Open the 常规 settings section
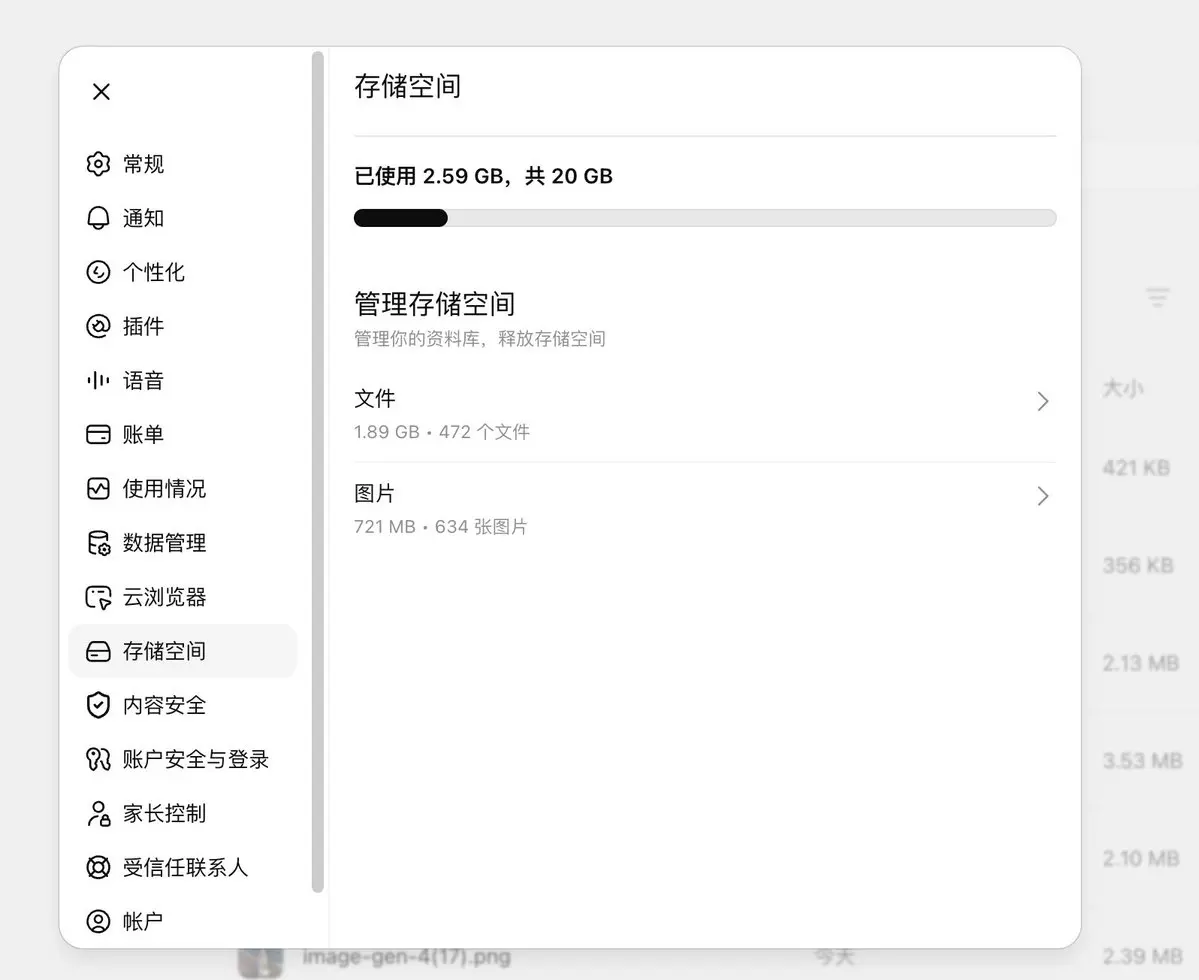The width and height of the screenshot is (1199, 980). coord(183,164)
